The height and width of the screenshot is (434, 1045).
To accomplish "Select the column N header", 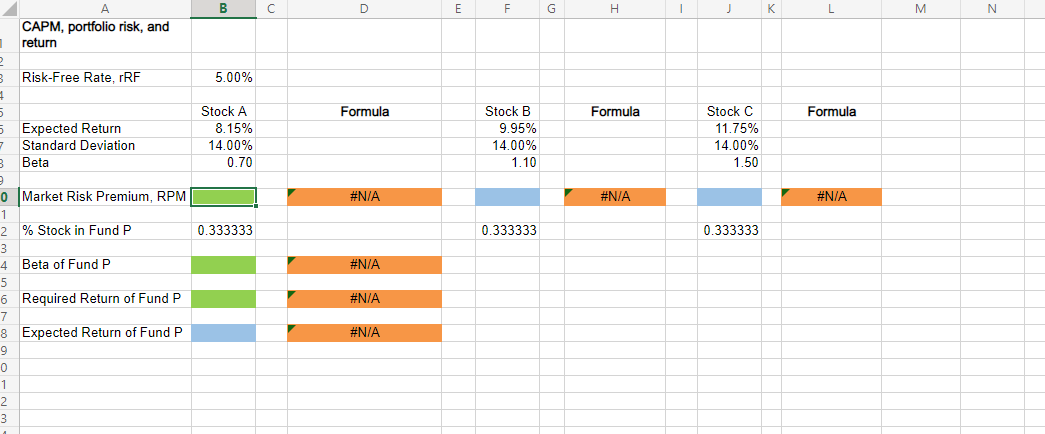I will click(x=992, y=9).
